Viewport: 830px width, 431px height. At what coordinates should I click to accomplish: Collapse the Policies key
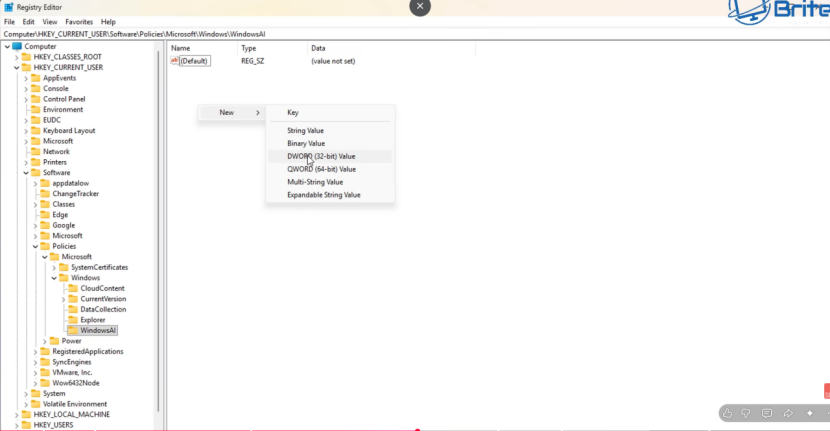(x=35, y=246)
